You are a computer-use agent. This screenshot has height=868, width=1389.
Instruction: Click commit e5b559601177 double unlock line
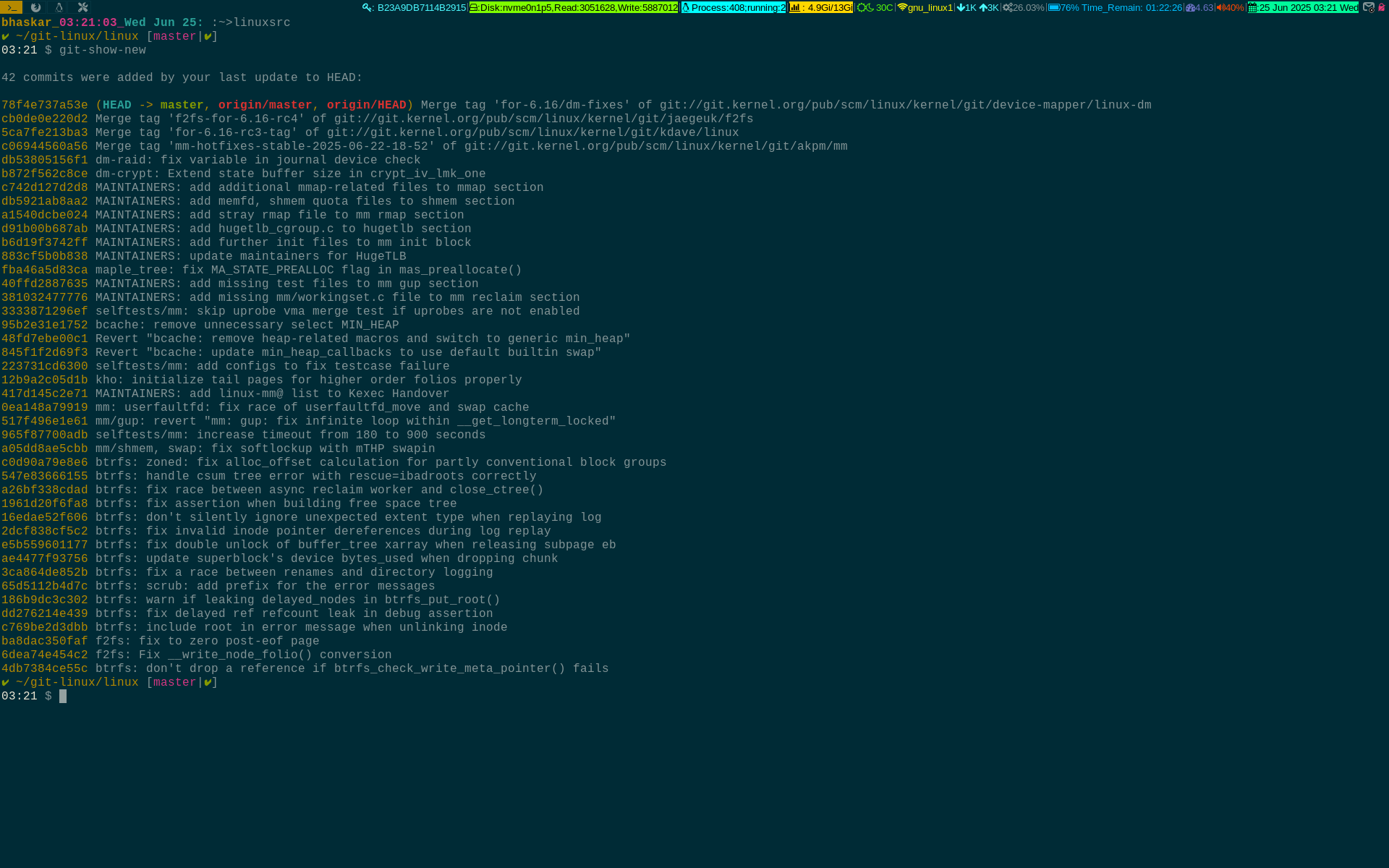coord(309,545)
